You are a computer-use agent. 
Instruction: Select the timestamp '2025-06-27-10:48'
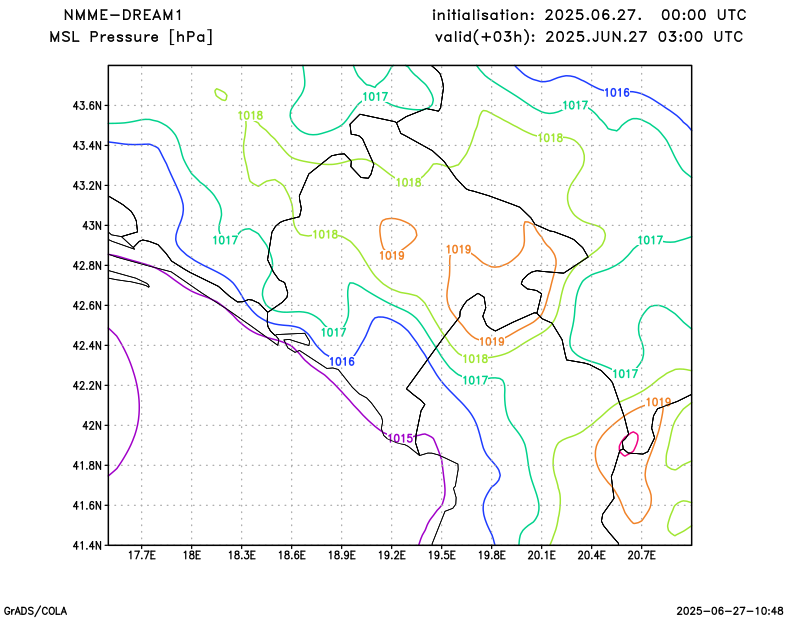pos(730,611)
